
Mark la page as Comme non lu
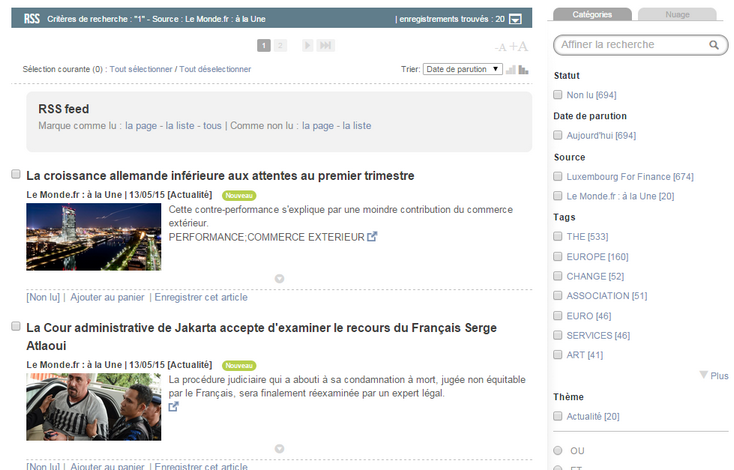[318, 125]
